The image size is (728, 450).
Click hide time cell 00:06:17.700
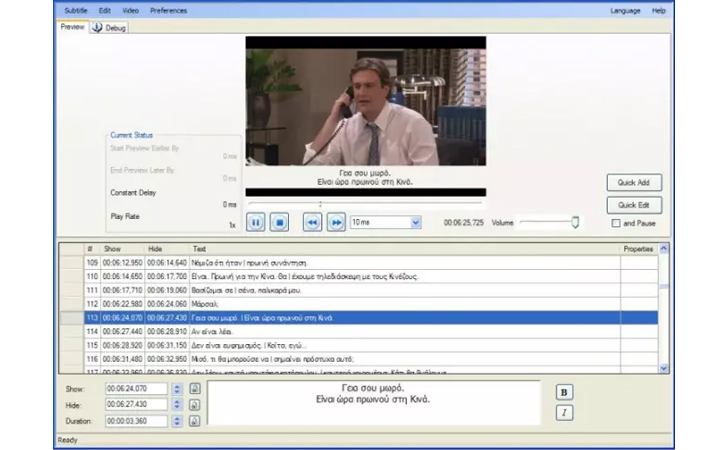pyautogui.click(x=167, y=276)
